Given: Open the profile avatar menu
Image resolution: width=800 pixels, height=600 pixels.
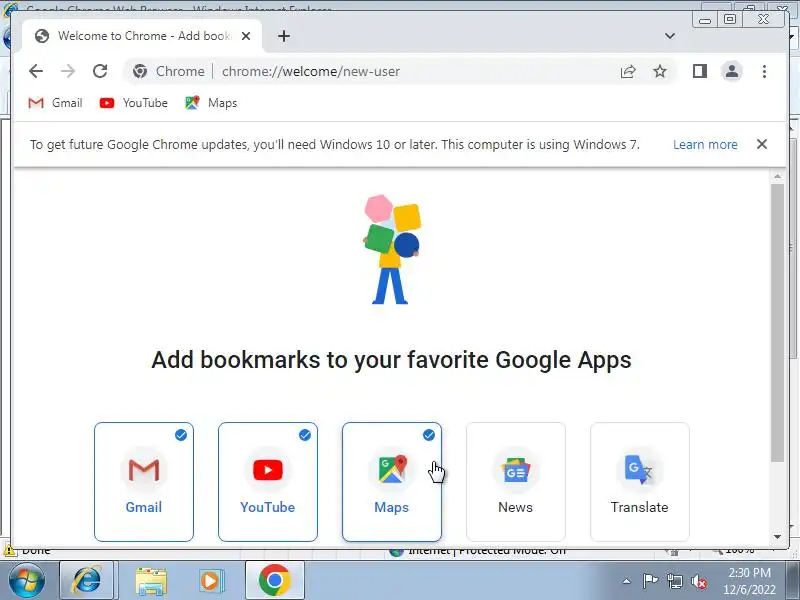Looking at the screenshot, I should pos(732,71).
